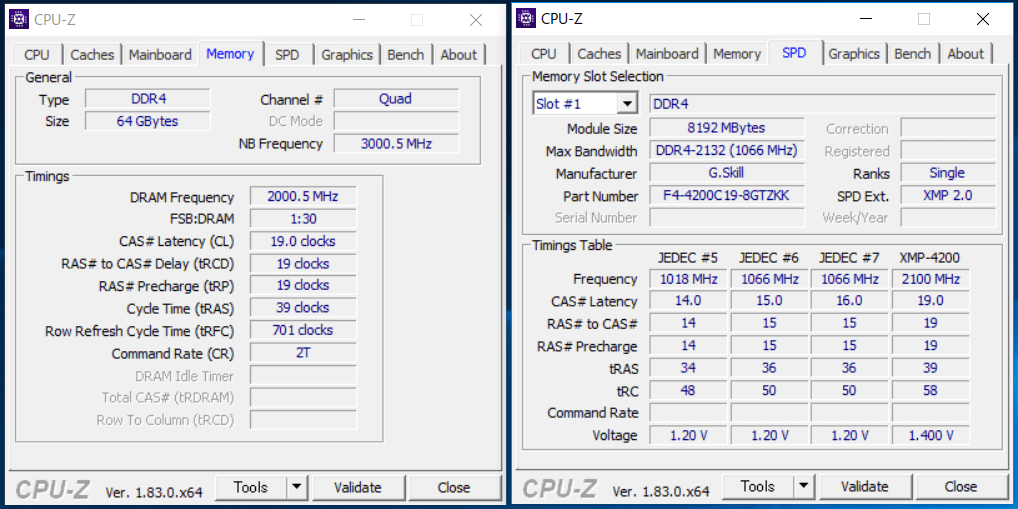Image resolution: width=1018 pixels, height=509 pixels.
Task: Click Max Bandwidth DDR4-2132 (1066 MHz)
Action: tap(727, 151)
